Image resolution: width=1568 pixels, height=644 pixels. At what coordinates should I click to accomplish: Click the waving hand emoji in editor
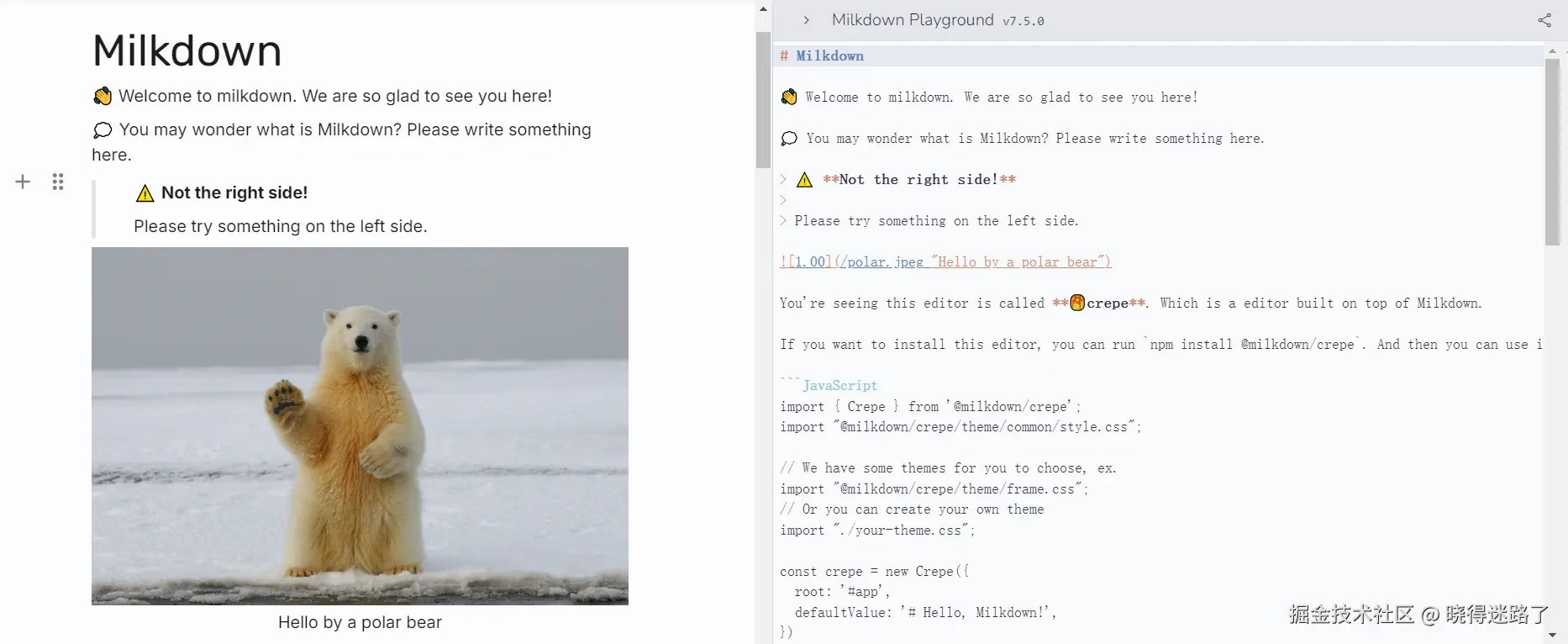point(103,97)
